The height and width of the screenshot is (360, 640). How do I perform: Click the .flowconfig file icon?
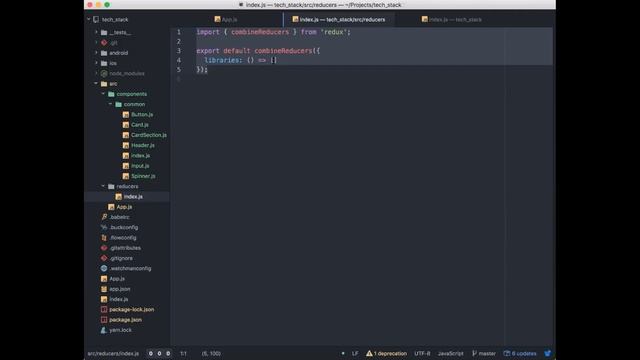104,238
